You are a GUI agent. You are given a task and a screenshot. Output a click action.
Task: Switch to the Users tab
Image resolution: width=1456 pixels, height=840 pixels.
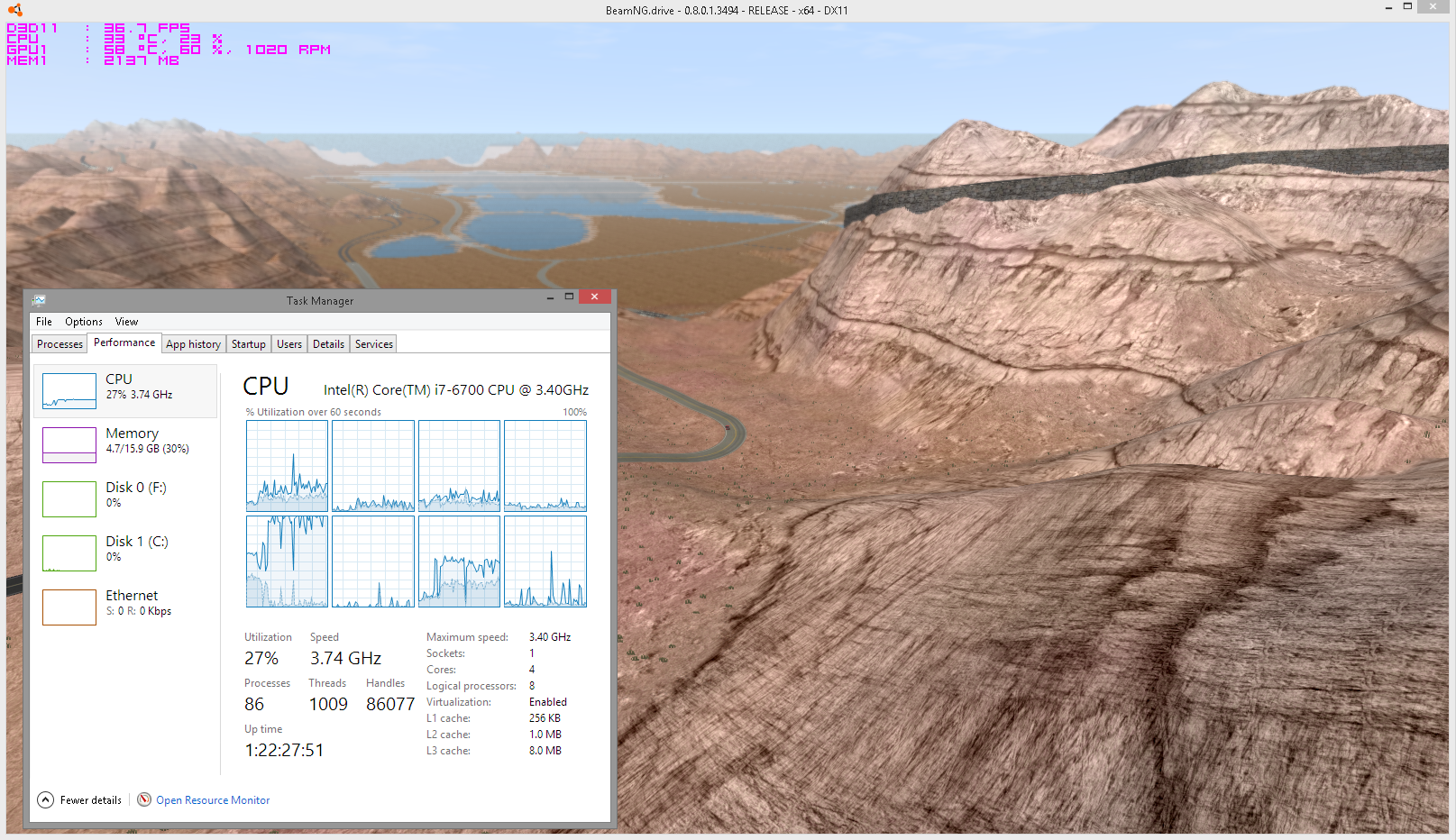click(x=289, y=344)
